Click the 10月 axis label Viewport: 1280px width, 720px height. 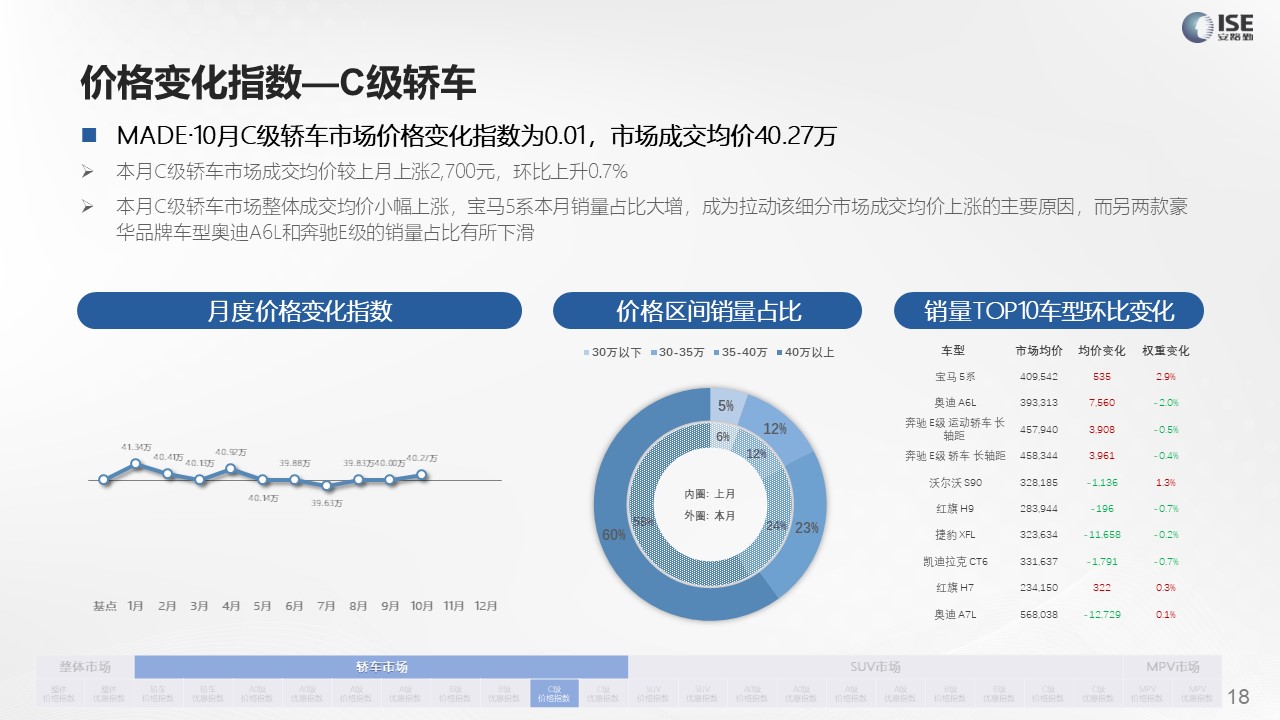[422, 605]
